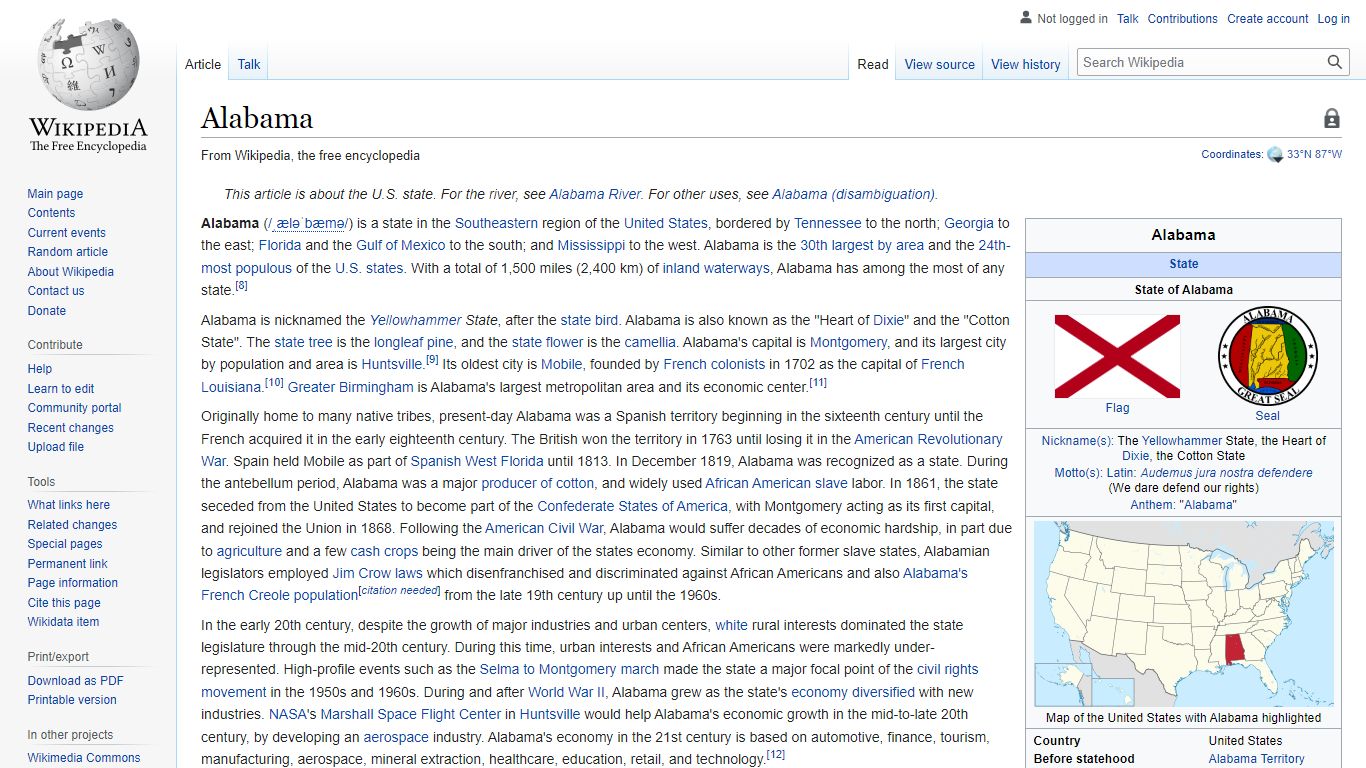Click Cite this page
The height and width of the screenshot is (768, 1366).
(64, 603)
